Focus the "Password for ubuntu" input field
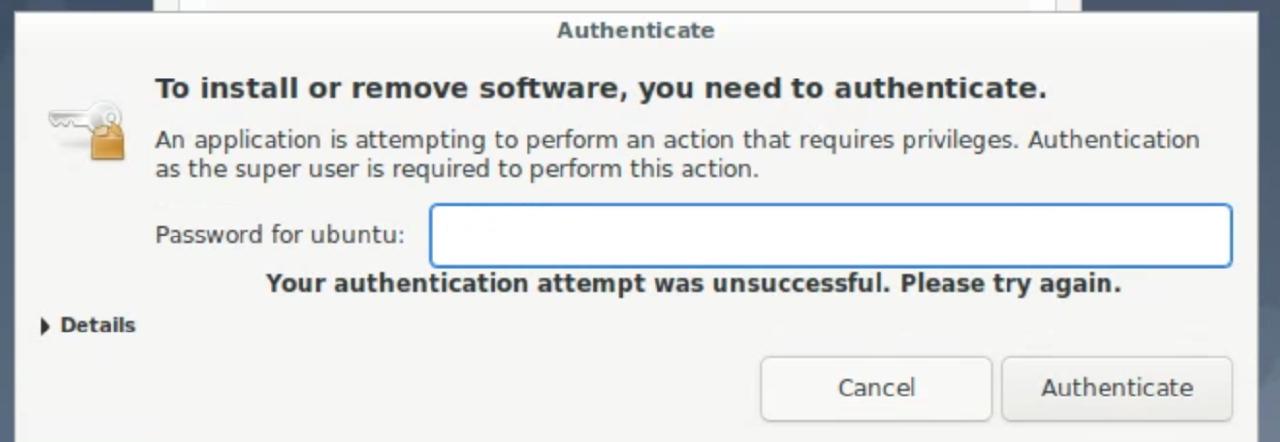 click(830, 236)
